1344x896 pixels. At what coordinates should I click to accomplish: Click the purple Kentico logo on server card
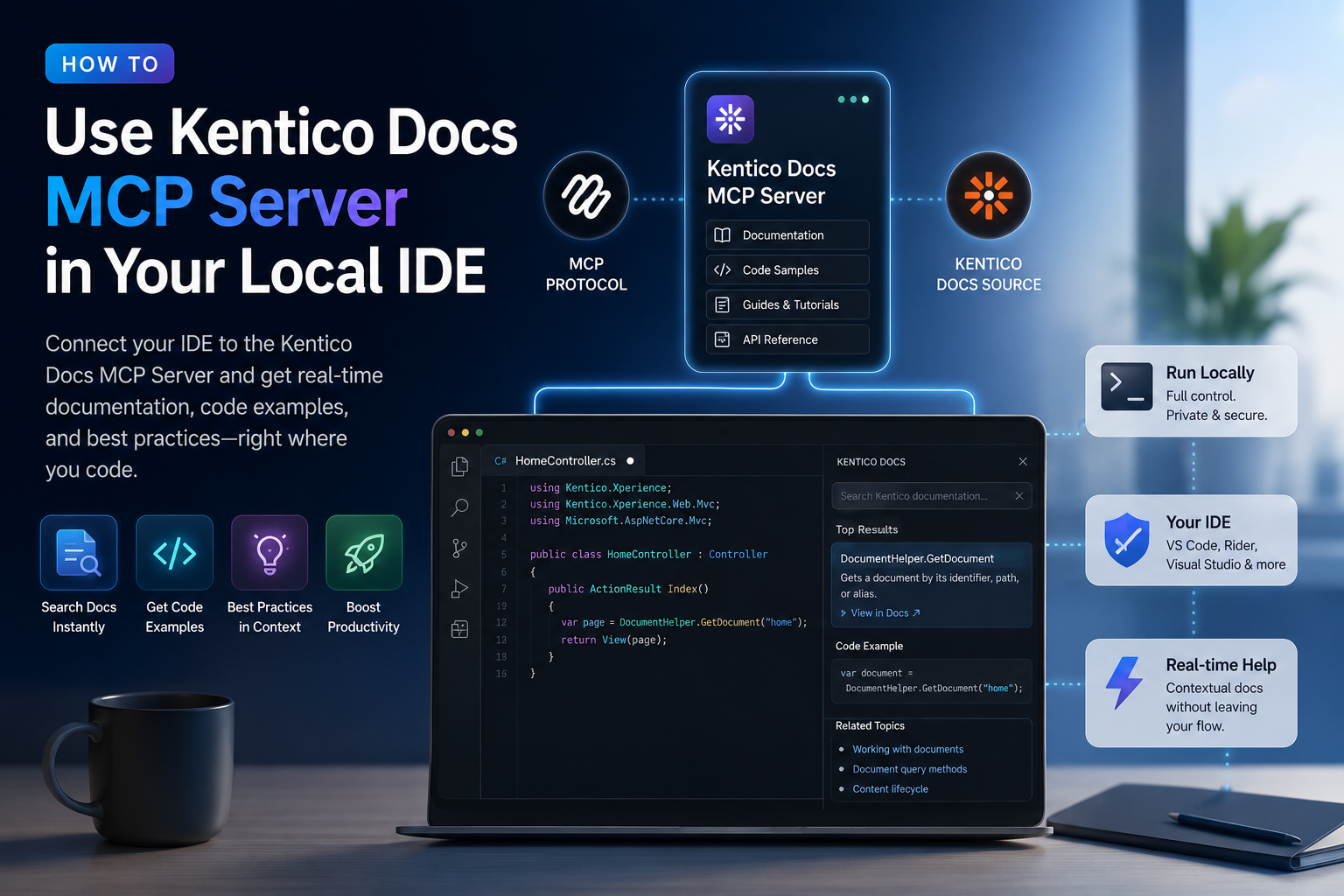coord(730,119)
